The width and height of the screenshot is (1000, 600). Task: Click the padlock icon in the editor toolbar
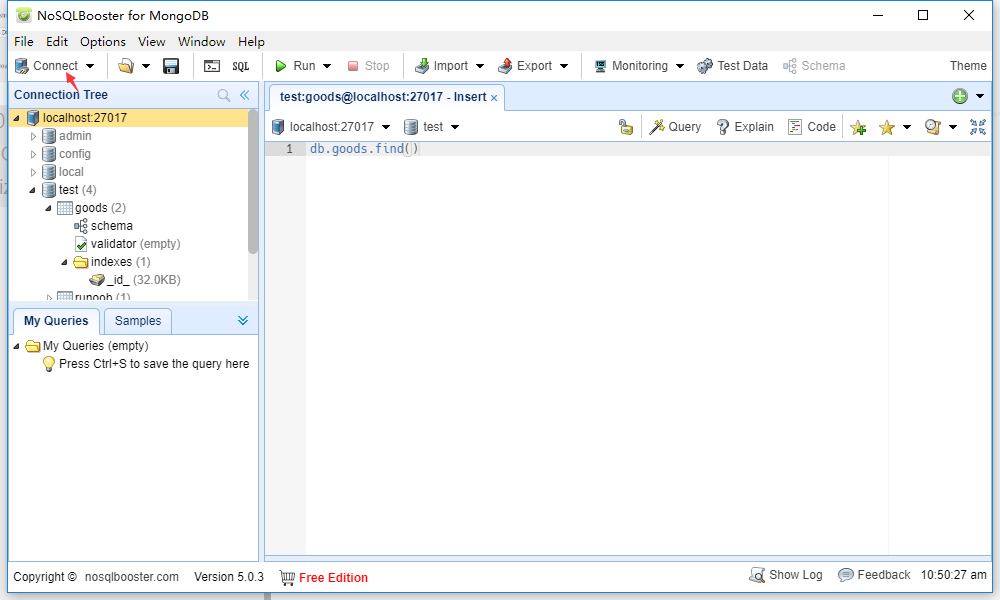coord(625,126)
